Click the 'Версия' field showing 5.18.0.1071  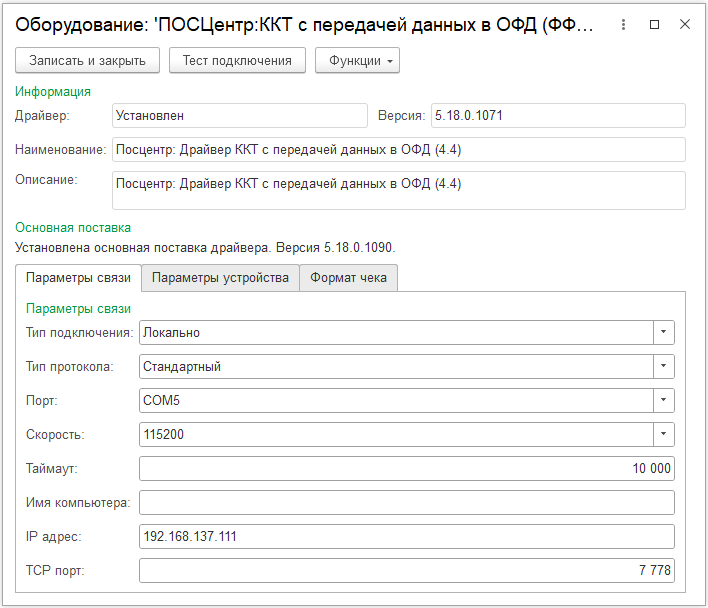(x=558, y=116)
